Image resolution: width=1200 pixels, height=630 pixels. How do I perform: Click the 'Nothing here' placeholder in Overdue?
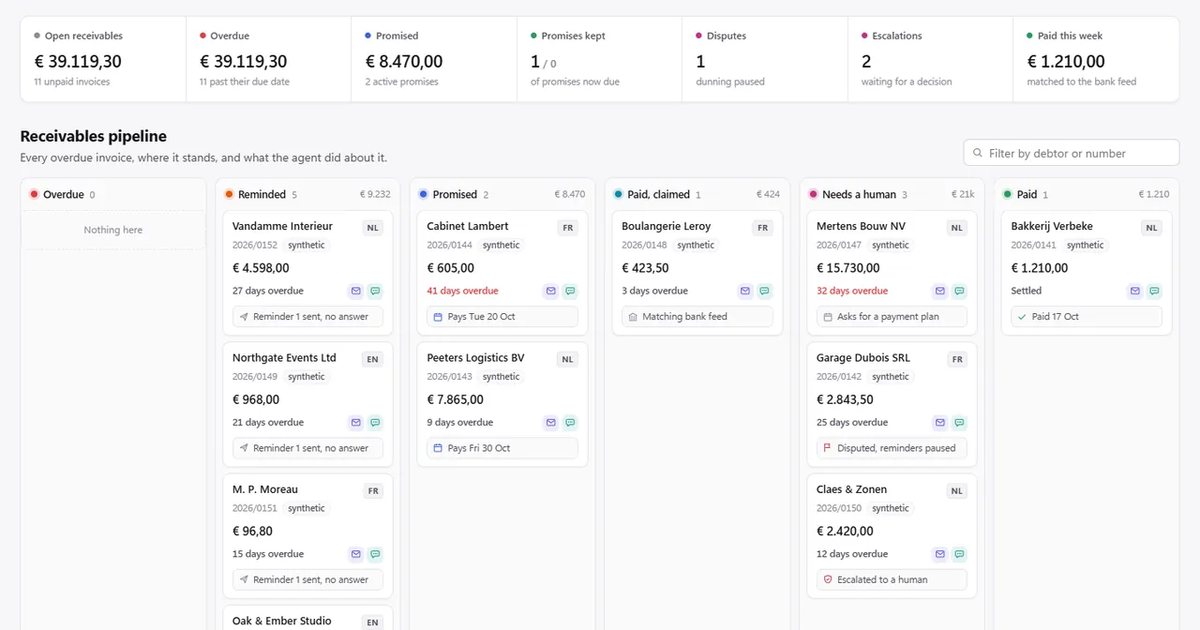pos(113,230)
